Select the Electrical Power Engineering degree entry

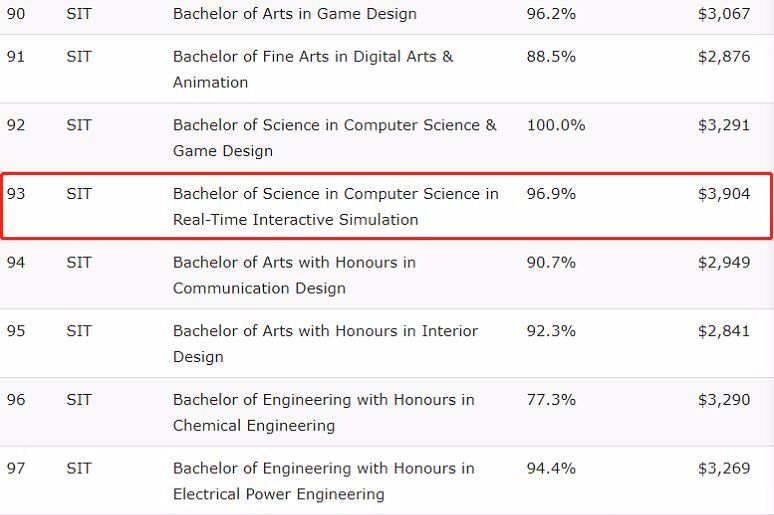pyautogui.click(x=323, y=481)
